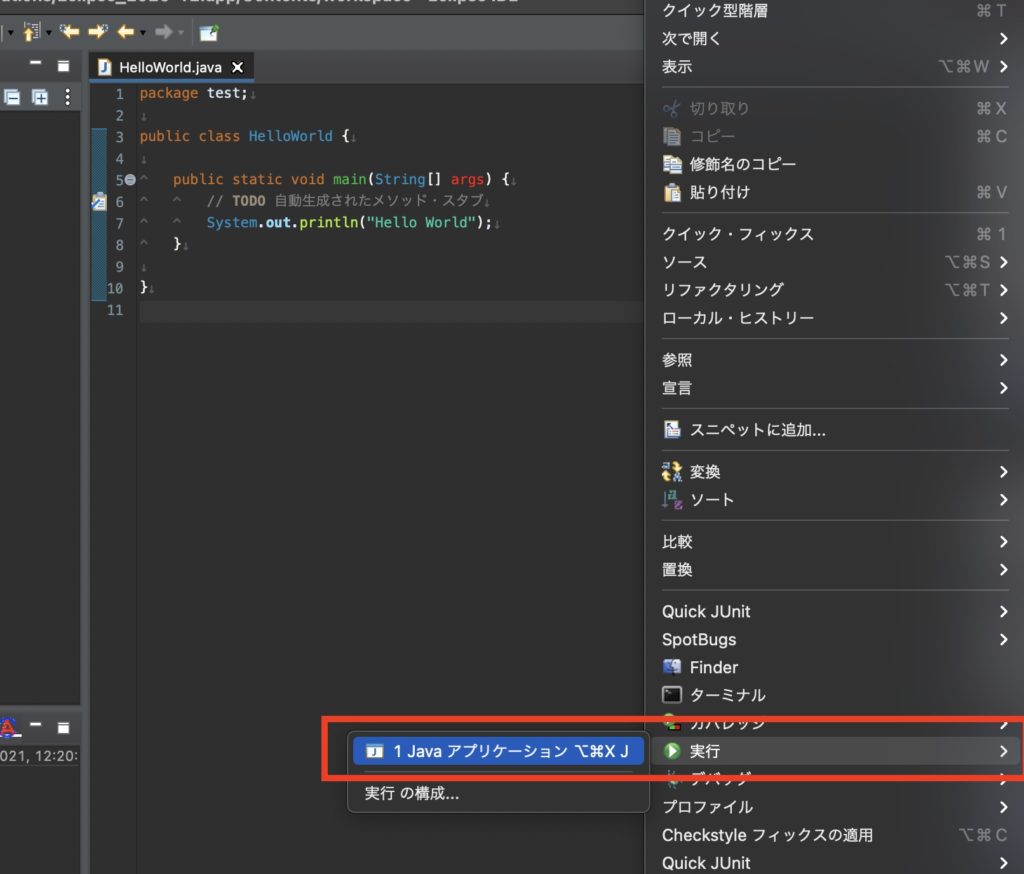This screenshot has width=1024, height=874.
Task: Expand the ソート submenu
Action: [x=834, y=500]
